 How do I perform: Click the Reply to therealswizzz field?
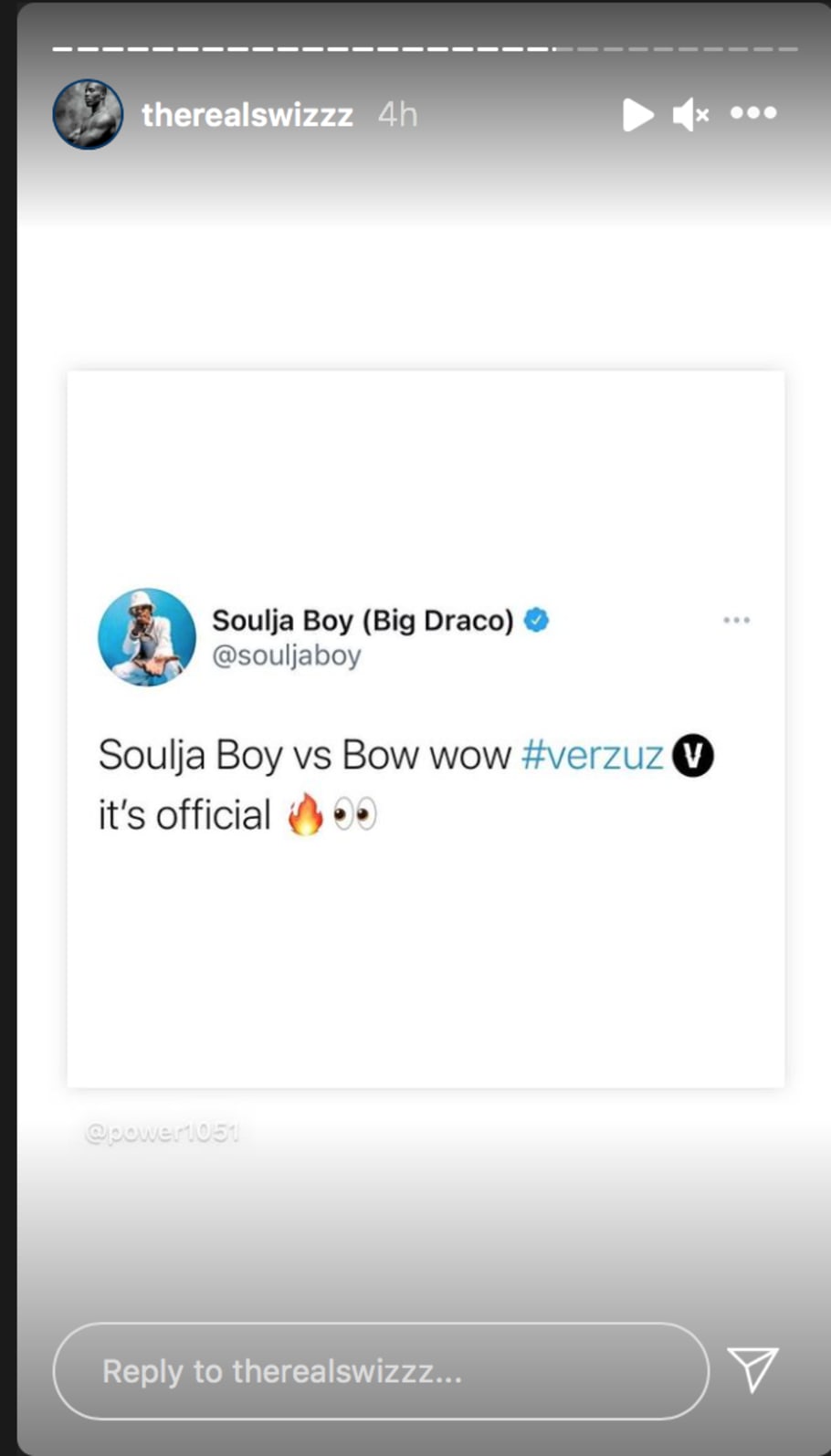click(381, 1370)
